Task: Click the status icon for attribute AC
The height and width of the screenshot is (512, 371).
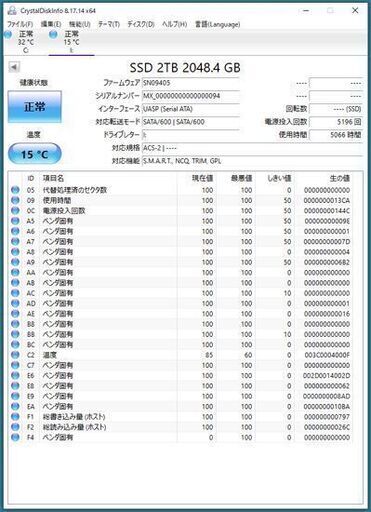Action: click(15, 293)
